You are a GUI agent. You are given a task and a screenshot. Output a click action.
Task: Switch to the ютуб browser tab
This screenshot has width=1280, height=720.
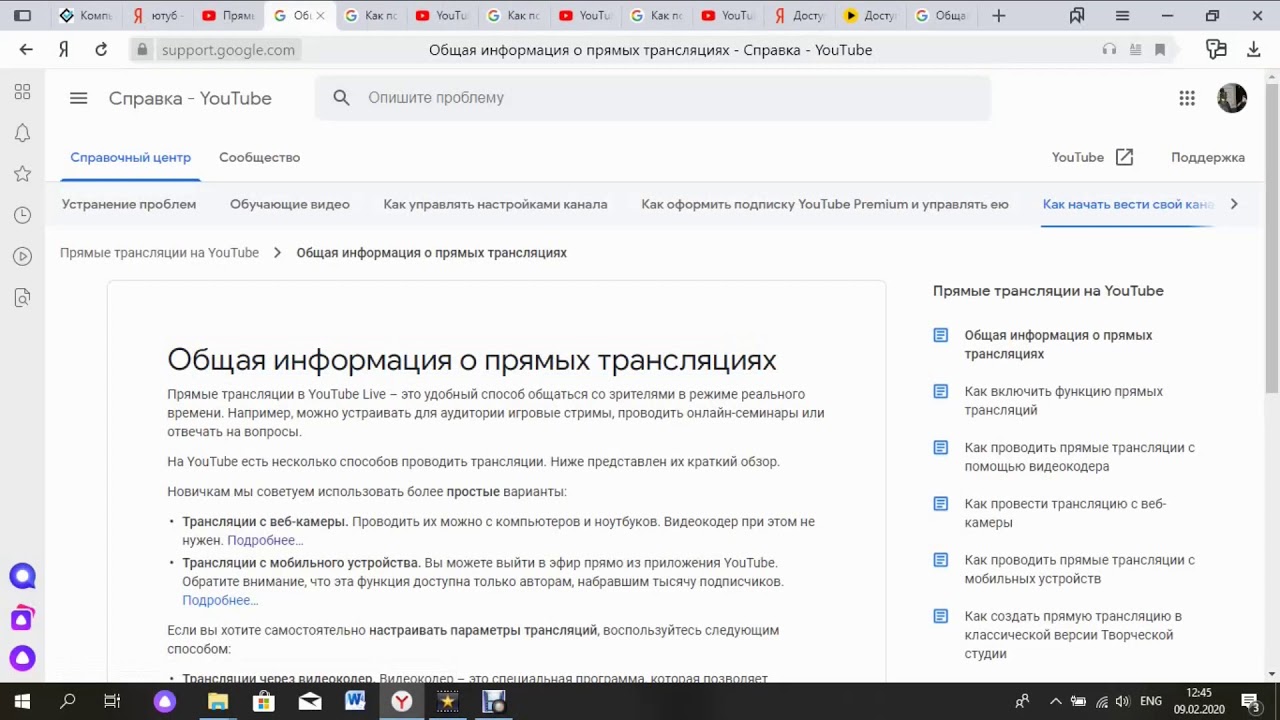(160, 16)
